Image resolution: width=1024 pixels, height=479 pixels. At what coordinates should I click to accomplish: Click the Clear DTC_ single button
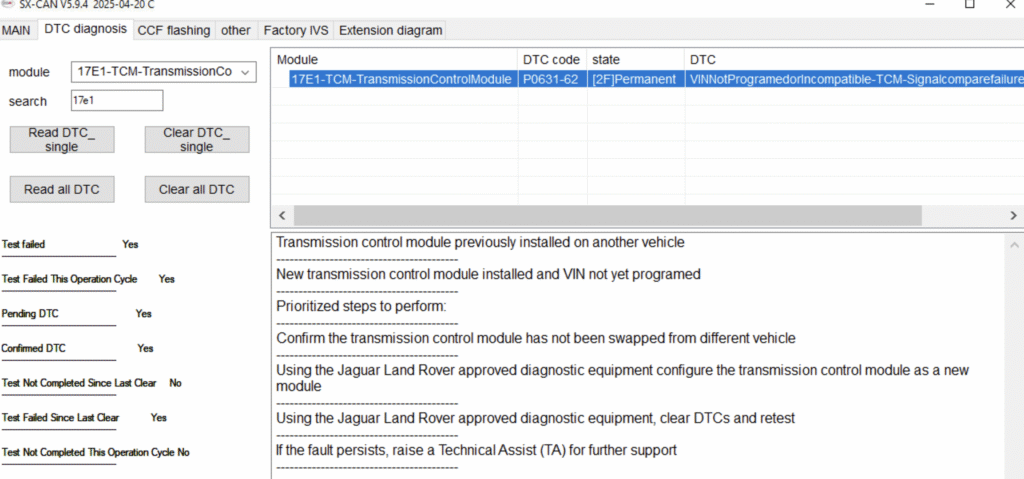(x=197, y=140)
